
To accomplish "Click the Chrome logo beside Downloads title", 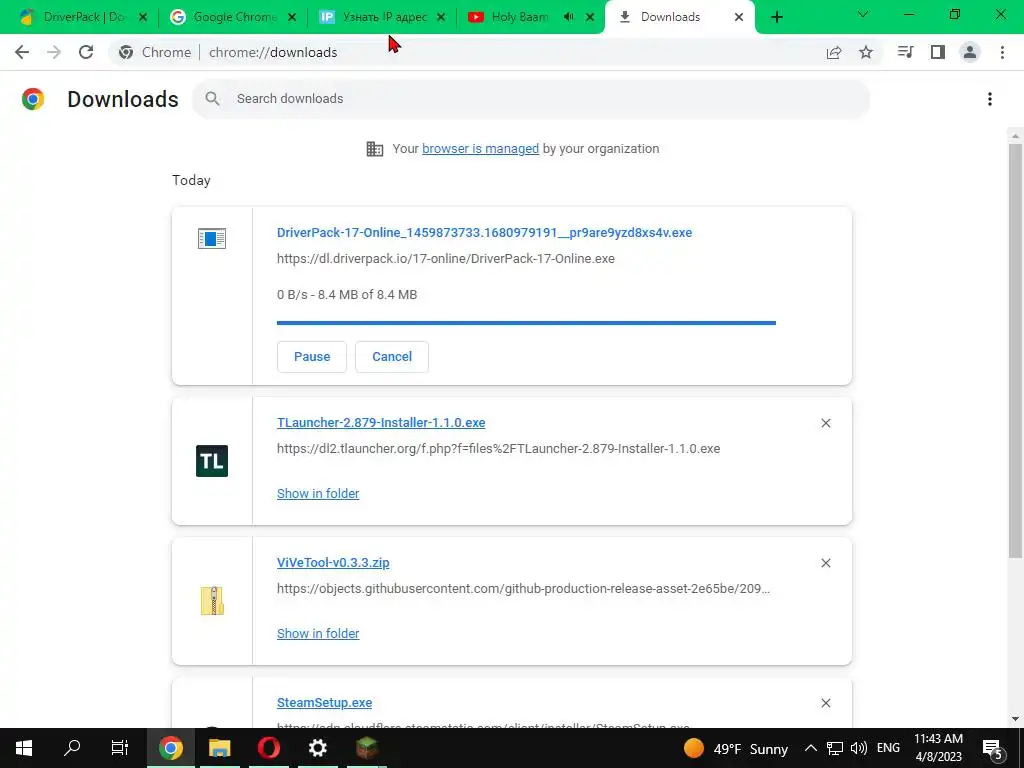I will point(33,99).
